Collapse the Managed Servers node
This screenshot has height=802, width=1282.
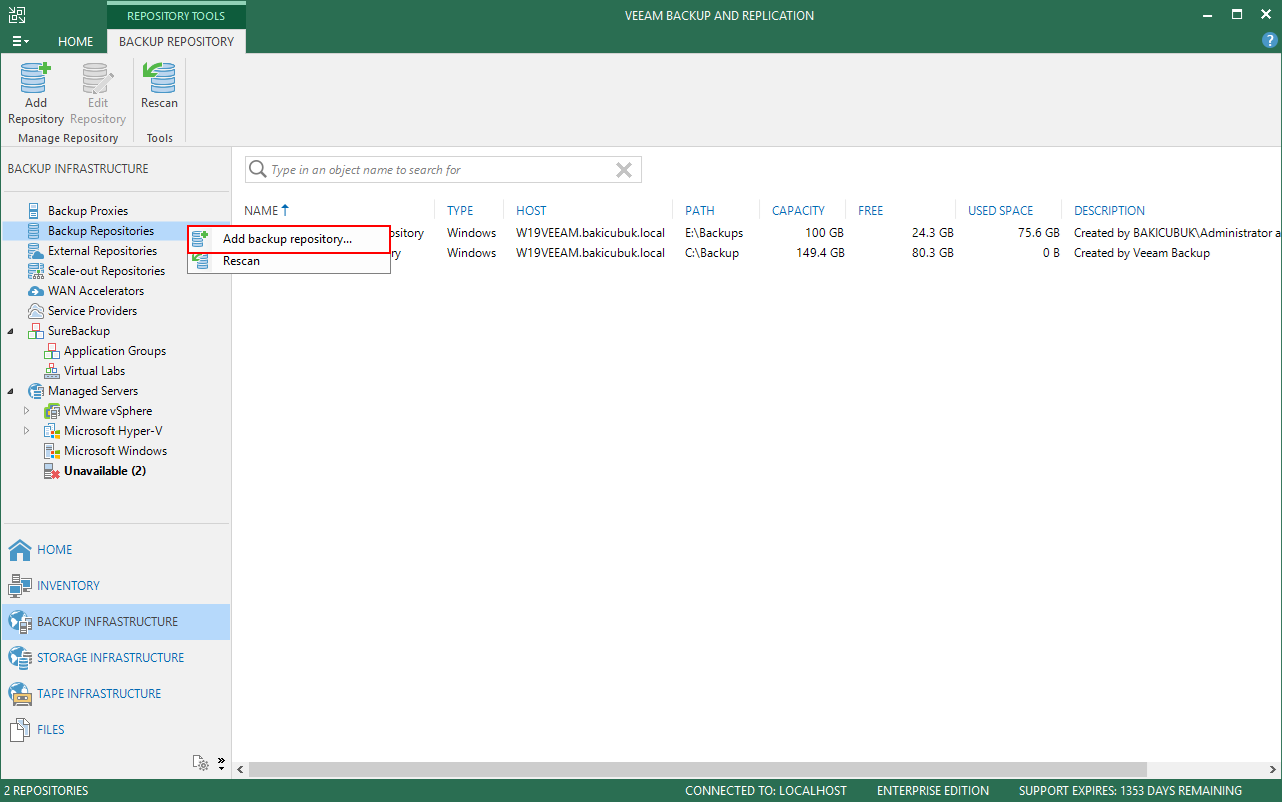click(x=11, y=391)
